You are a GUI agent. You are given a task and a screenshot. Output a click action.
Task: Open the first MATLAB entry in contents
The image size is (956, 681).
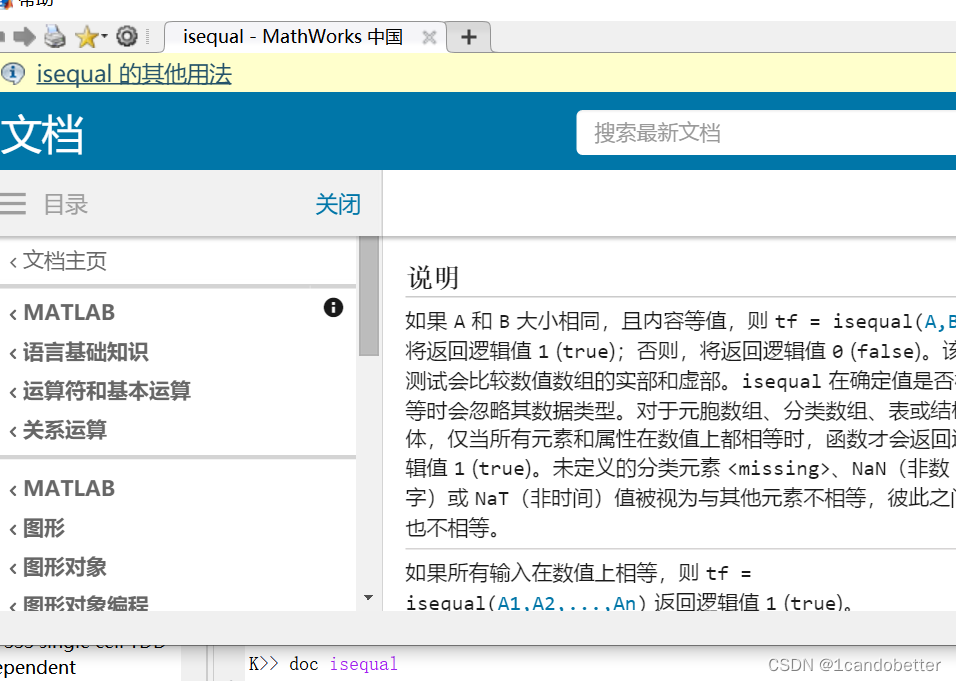click(68, 312)
